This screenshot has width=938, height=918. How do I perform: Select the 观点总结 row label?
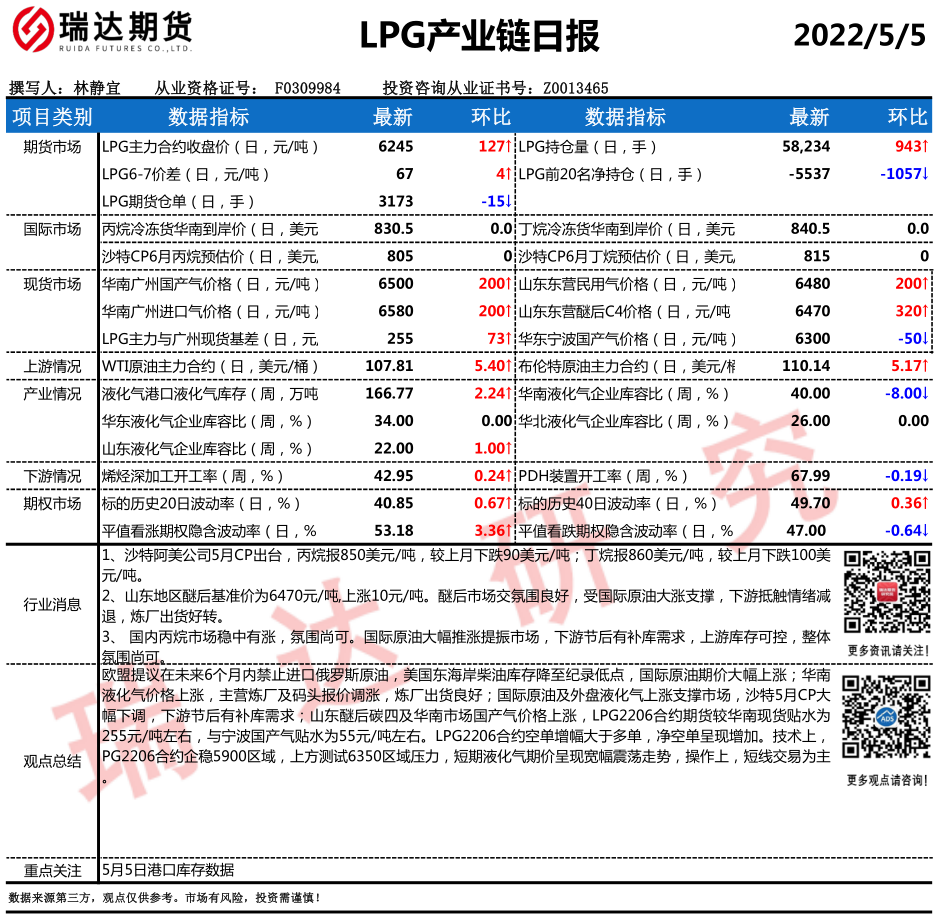coord(52,761)
